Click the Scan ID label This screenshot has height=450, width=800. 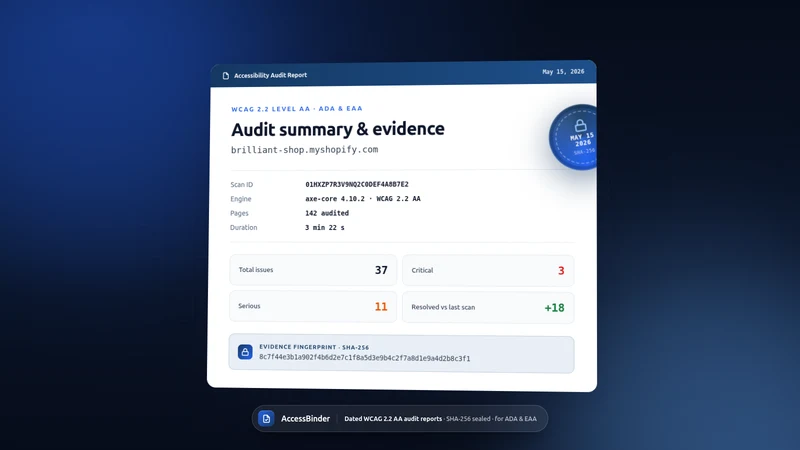pos(241,185)
